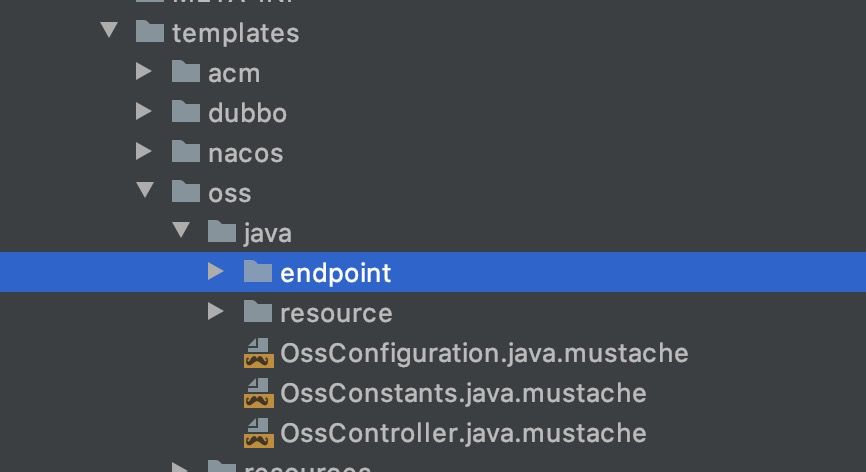The image size is (866, 472).
Task: Click the OssConstants mustache file icon
Action: (x=258, y=393)
